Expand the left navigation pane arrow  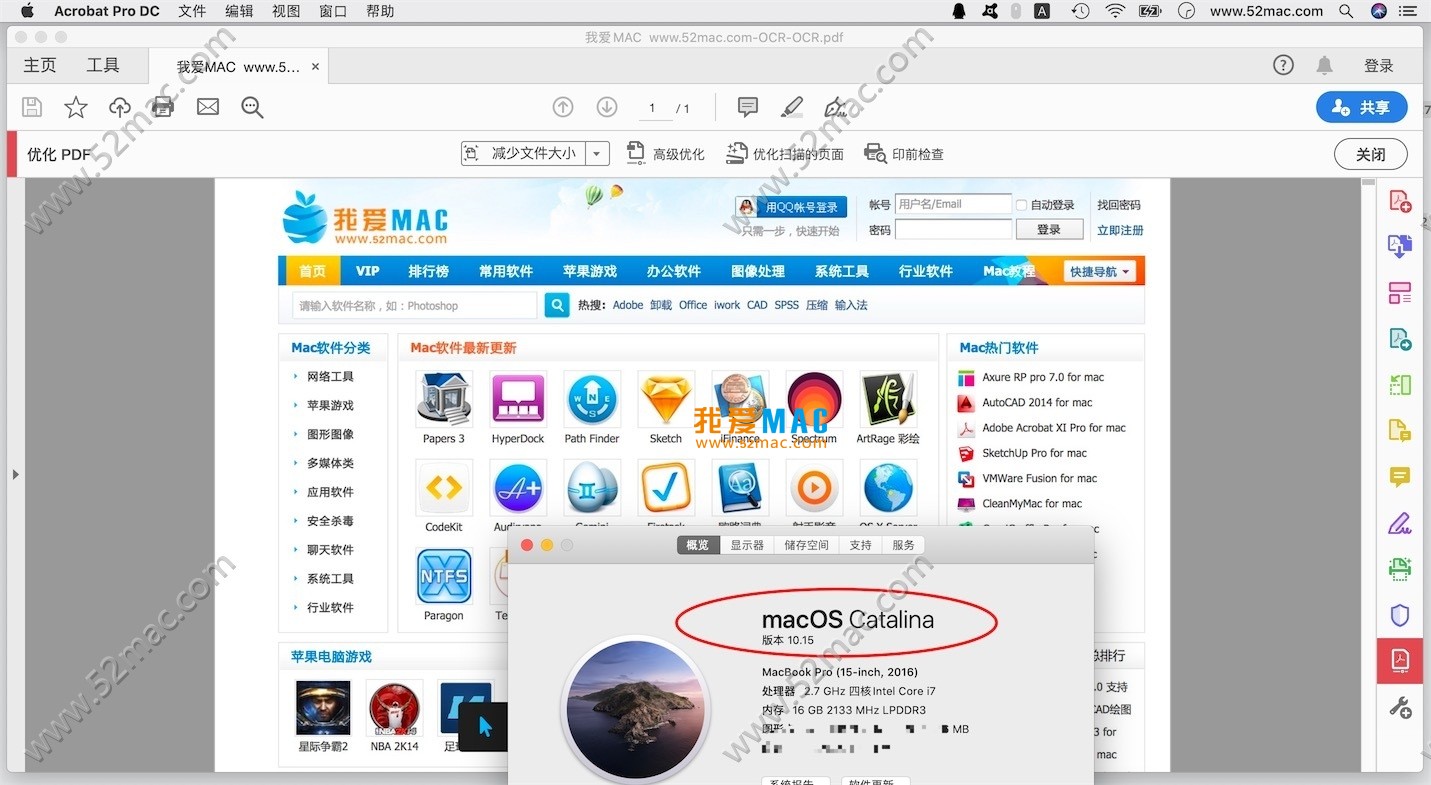15,474
